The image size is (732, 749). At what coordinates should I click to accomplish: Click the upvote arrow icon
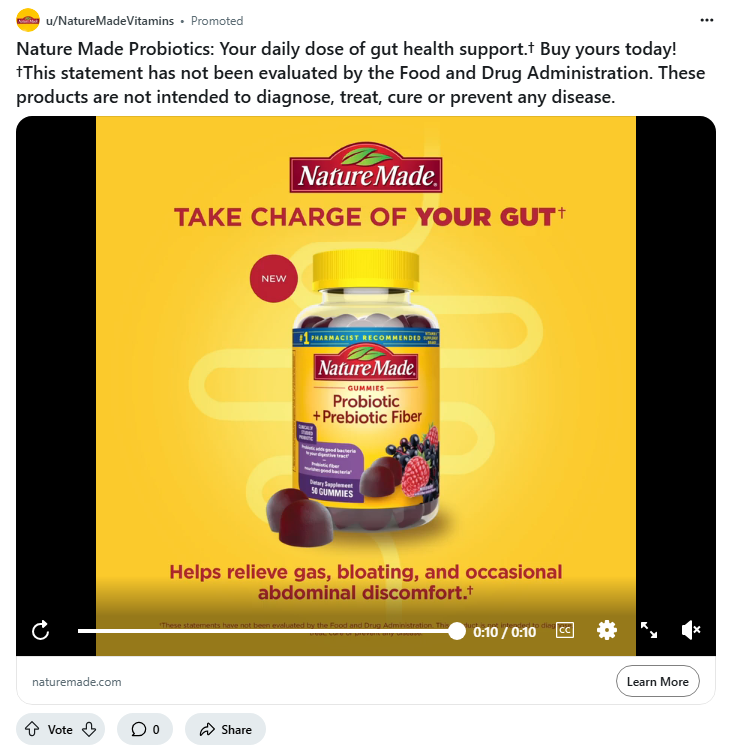click(32, 729)
